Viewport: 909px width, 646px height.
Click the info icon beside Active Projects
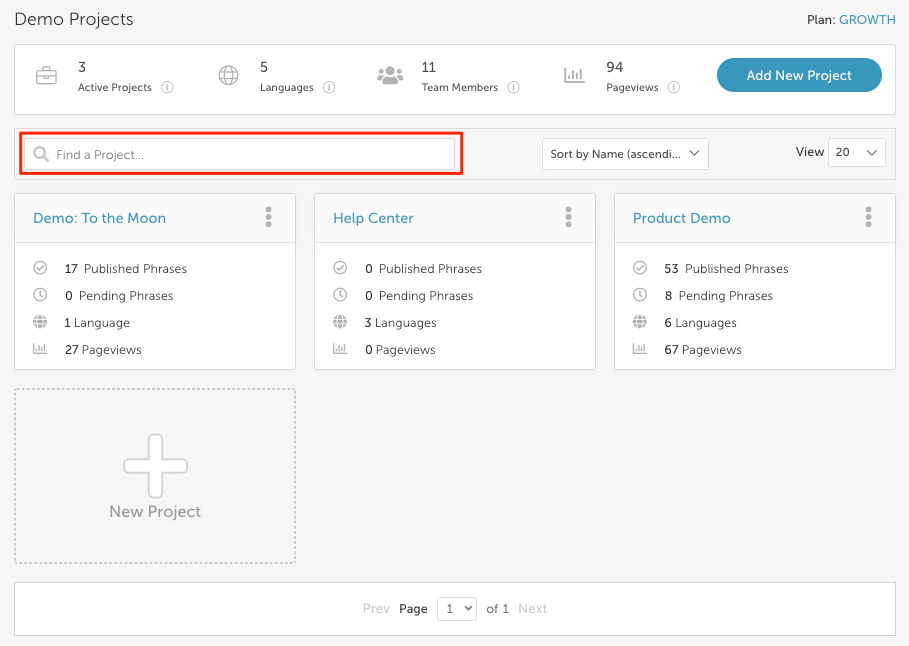tap(167, 88)
